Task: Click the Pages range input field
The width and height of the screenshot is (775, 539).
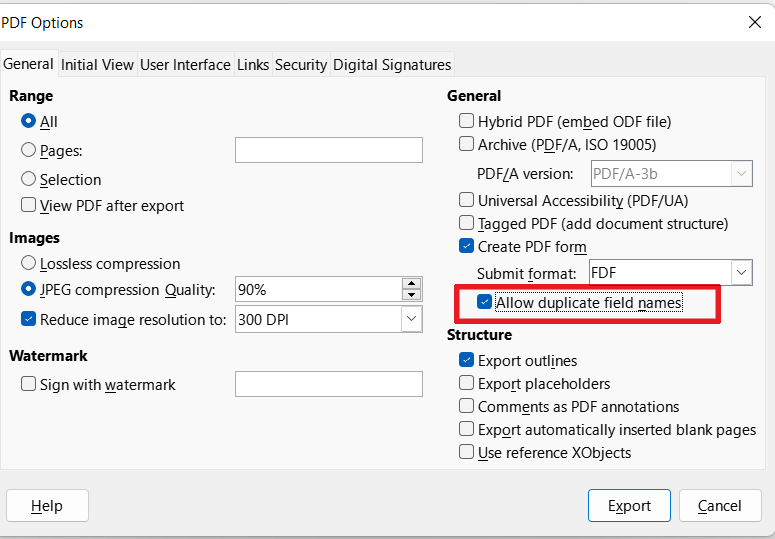Action: (328, 151)
